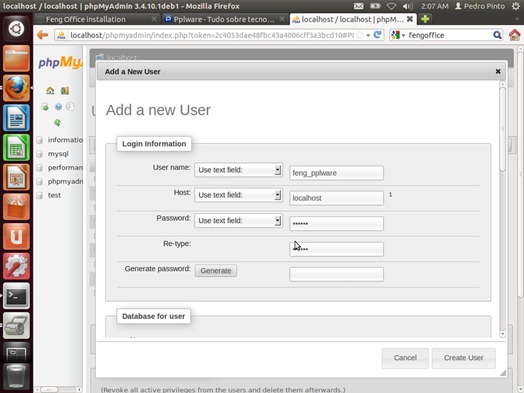Launch LibreOffice Writer from launcher
Screen dimensions: 524x393
pos(16,117)
